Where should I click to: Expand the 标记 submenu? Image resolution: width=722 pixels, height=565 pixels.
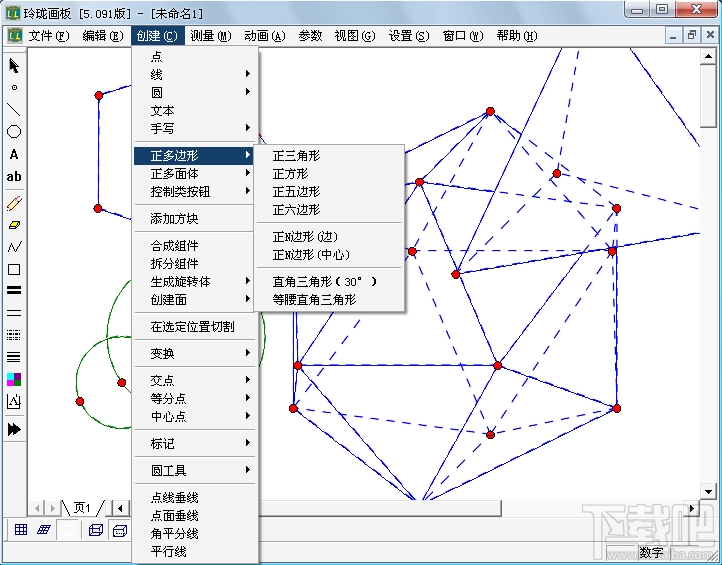pos(195,443)
